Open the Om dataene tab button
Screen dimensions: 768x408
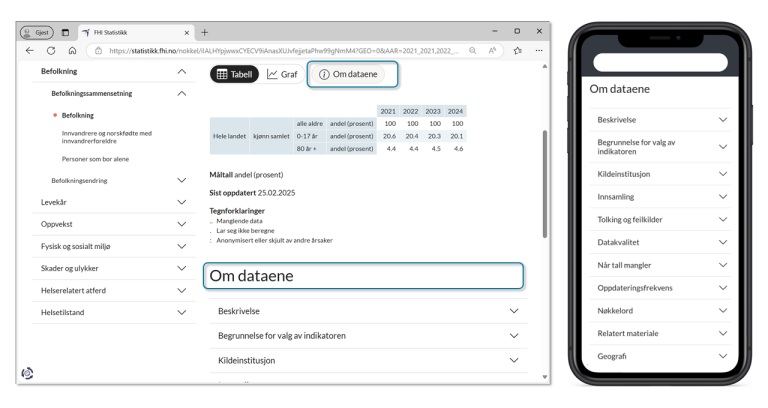point(348,74)
